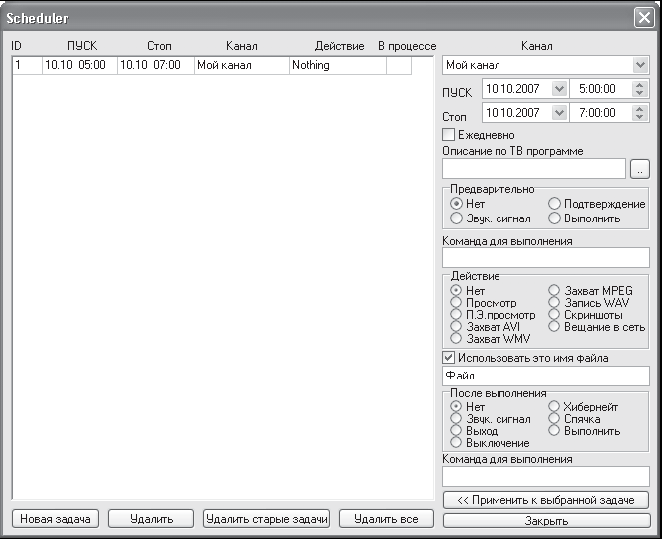Click the Файл filename input field
The image size is (662, 539).
pos(545,376)
